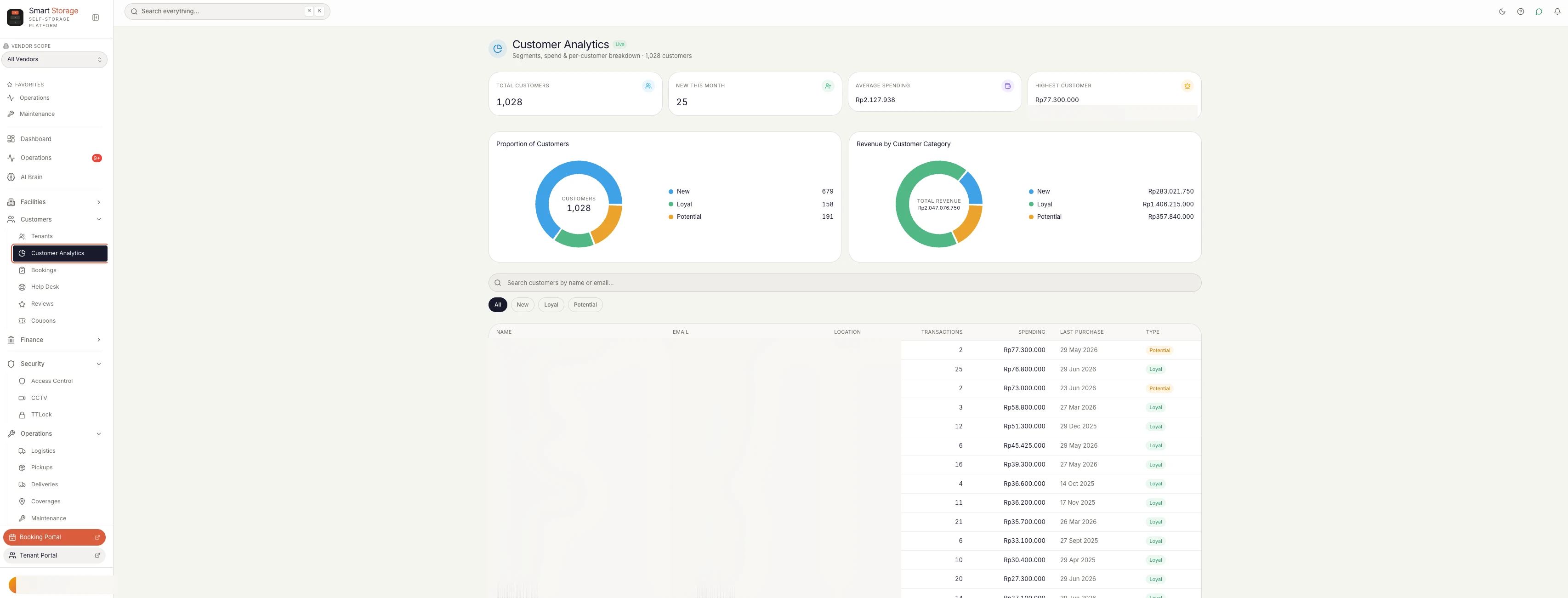Click the Rp77.300.000 spending table cell
This screenshot has width=1568, height=598.
1024,350
